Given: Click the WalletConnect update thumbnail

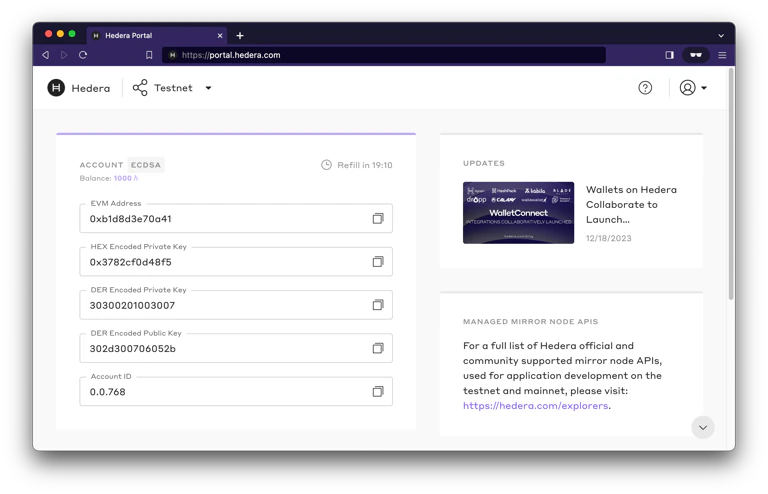Looking at the screenshot, I should click(518, 212).
